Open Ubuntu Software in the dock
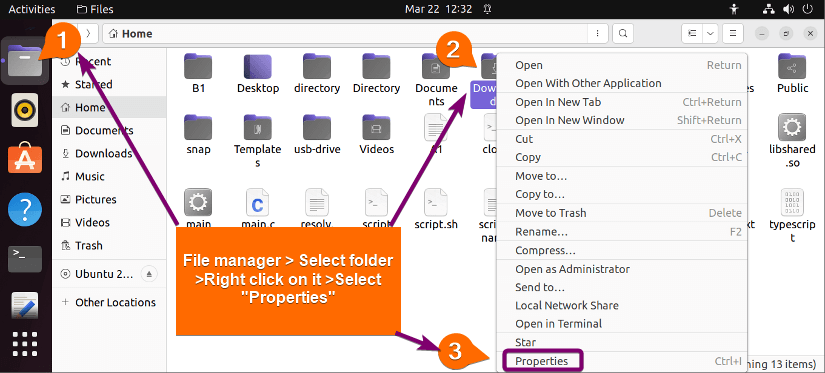This screenshot has height=373, width=825. click(x=25, y=159)
